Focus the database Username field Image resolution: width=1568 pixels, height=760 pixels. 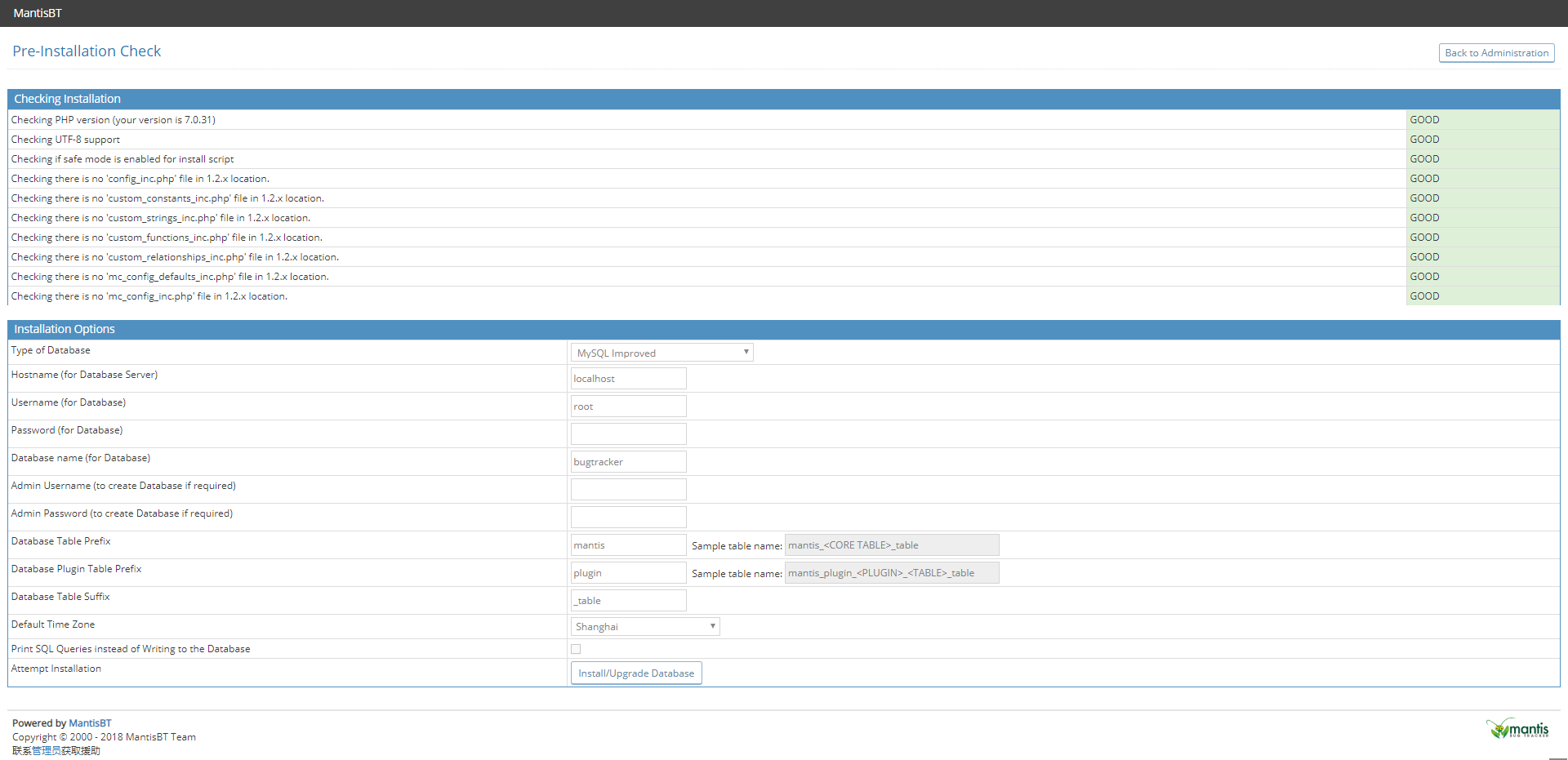pos(628,407)
